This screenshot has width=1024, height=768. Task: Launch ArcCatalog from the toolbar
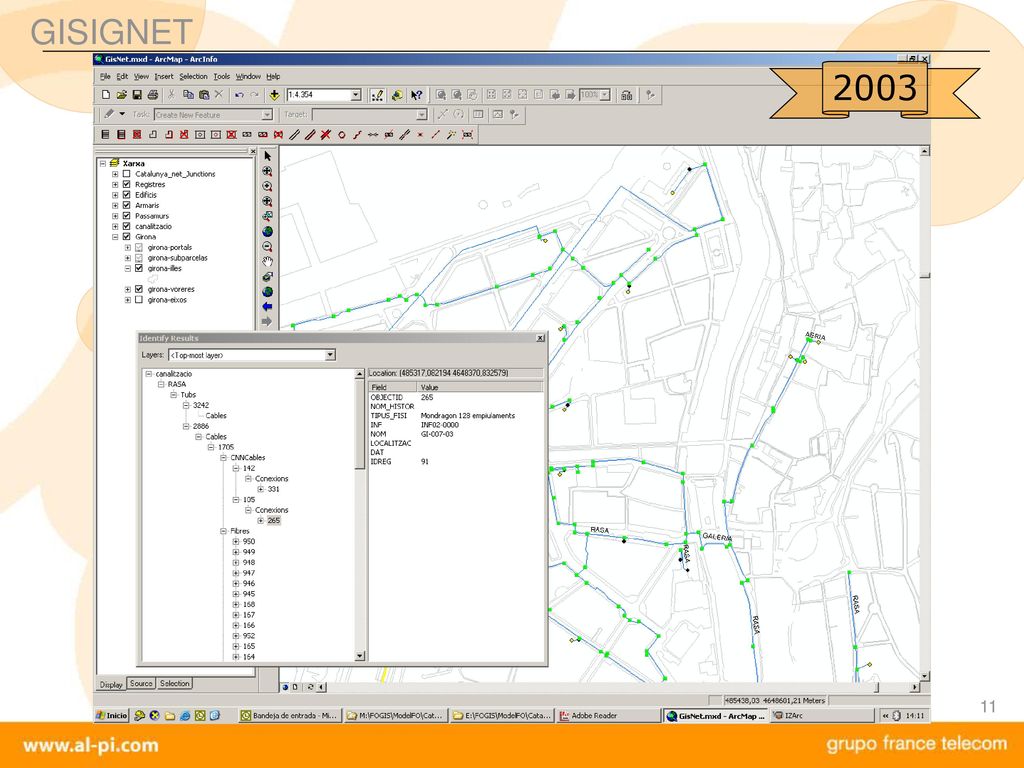point(396,95)
